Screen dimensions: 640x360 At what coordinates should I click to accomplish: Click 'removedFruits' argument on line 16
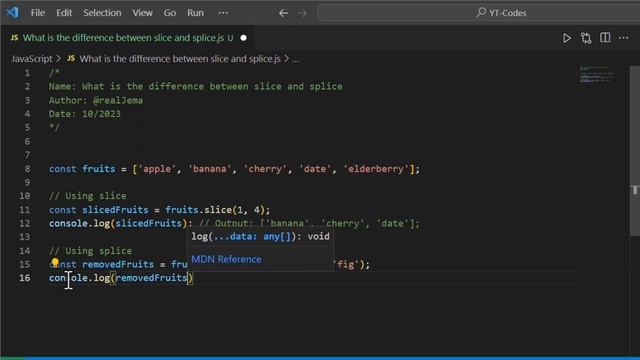pos(151,278)
